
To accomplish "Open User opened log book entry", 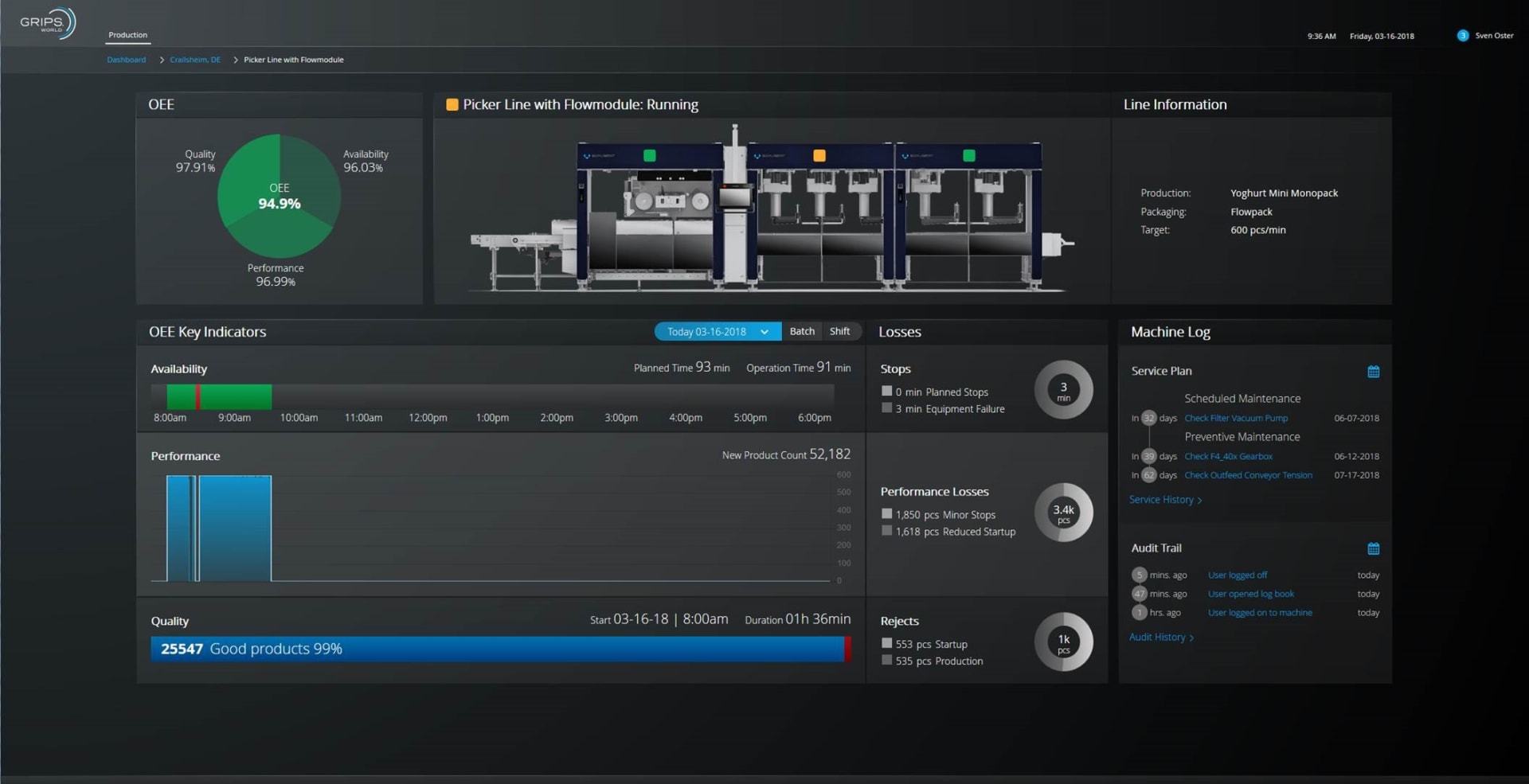I will point(1250,594).
